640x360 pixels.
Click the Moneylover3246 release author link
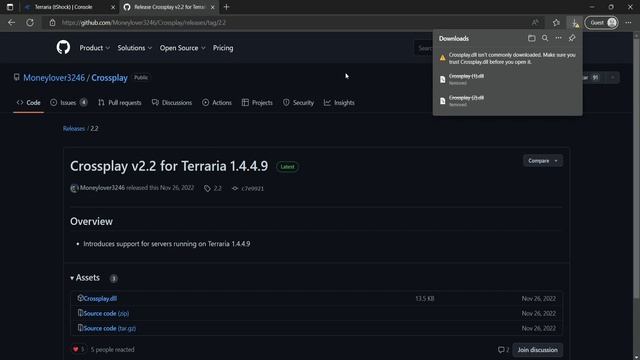tap(102, 188)
